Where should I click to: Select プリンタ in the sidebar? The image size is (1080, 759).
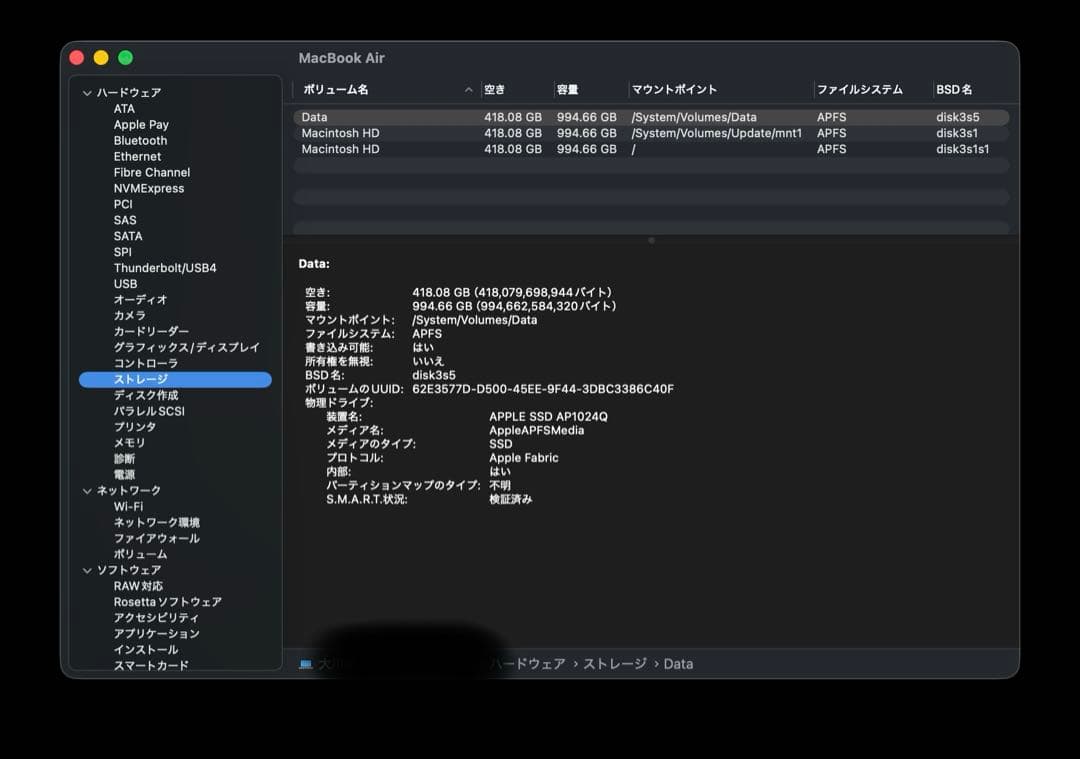(x=134, y=426)
